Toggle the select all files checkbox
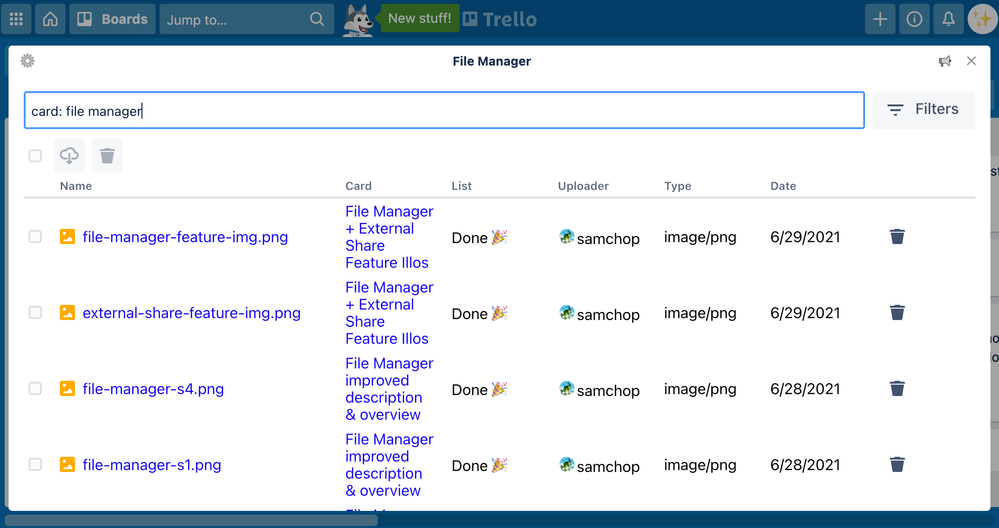Image resolution: width=999 pixels, height=528 pixels. pyautogui.click(x=35, y=155)
